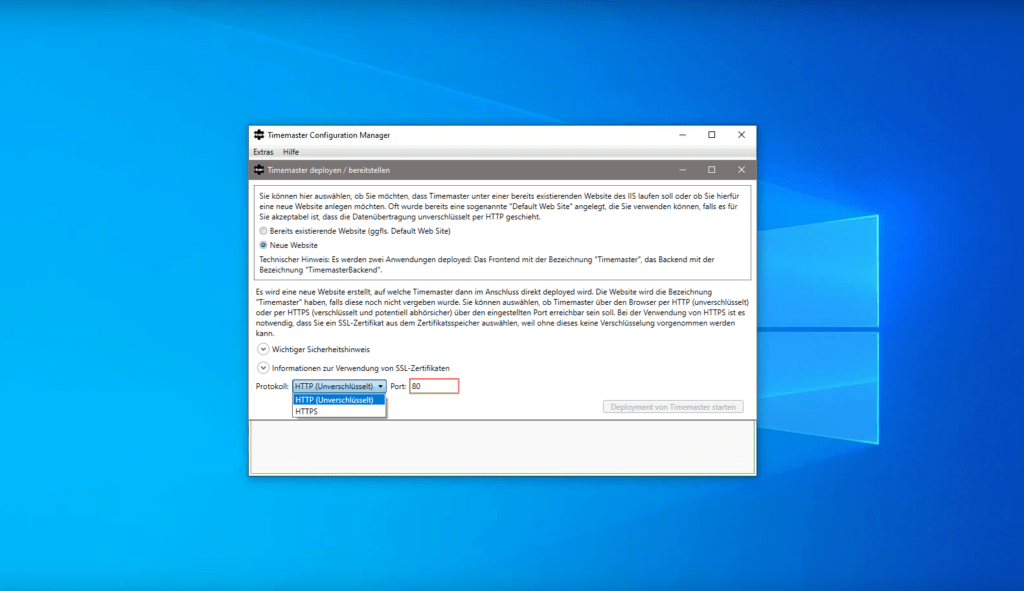1024x591 pixels.
Task: Open the Hilfe menu
Action: click(x=291, y=152)
